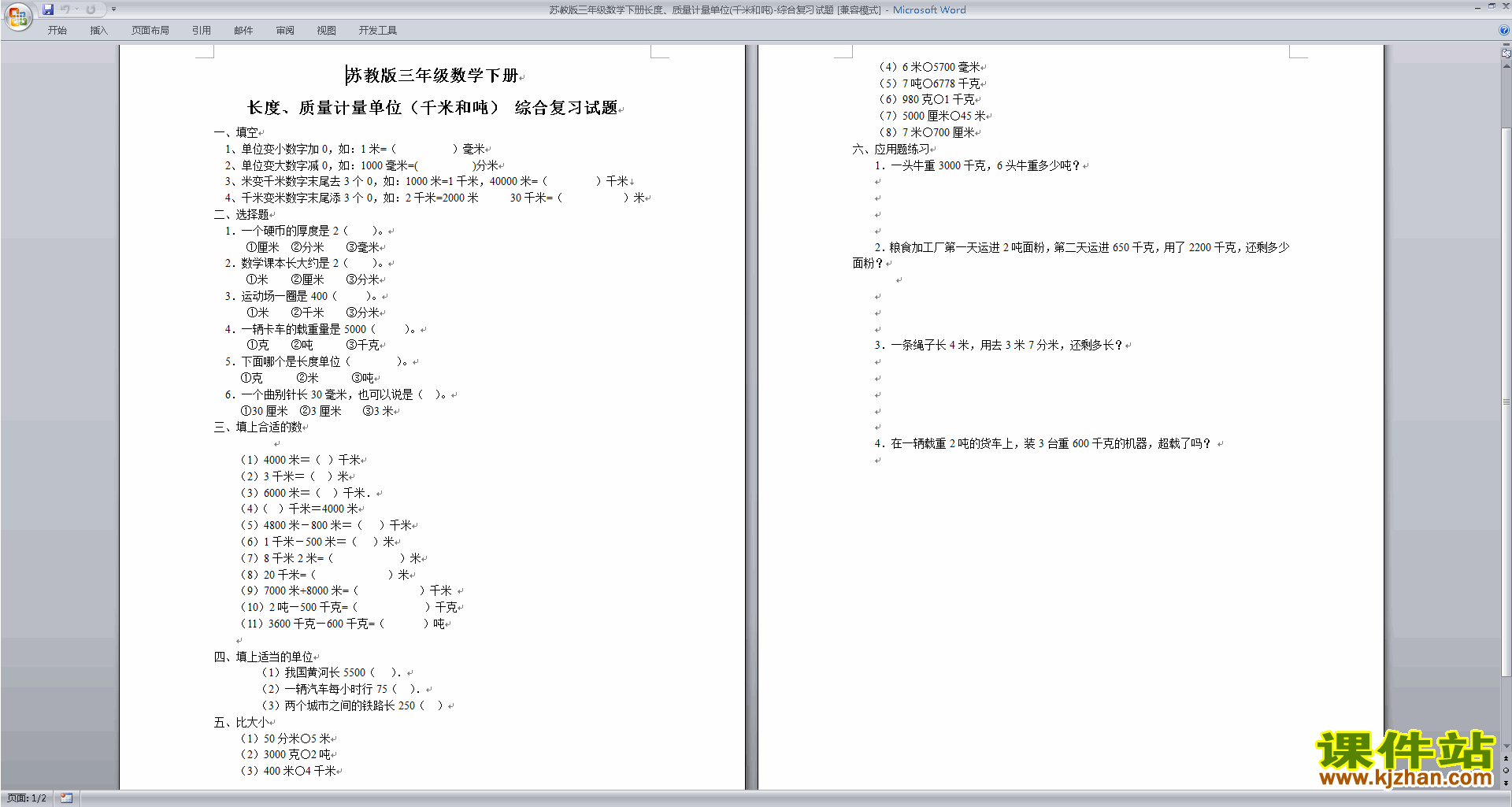This screenshot has height=807, width=1512.
Task: Open the Office Button menu
Action: click(x=18, y=16)
